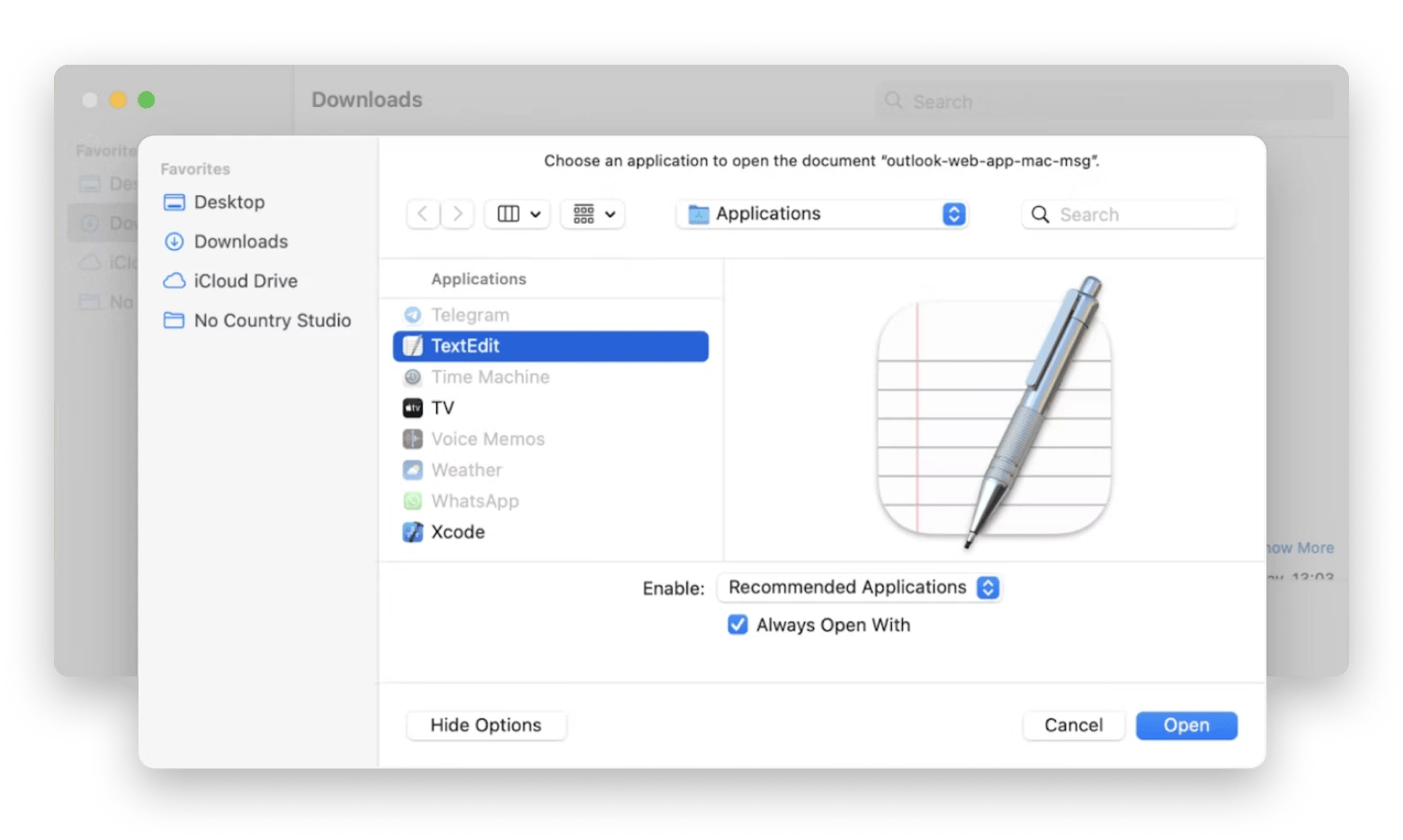The width and height of the screenshot is (1403, 840).
Task: Open the column view mode dropdown
Action: [x=517, y=214]
